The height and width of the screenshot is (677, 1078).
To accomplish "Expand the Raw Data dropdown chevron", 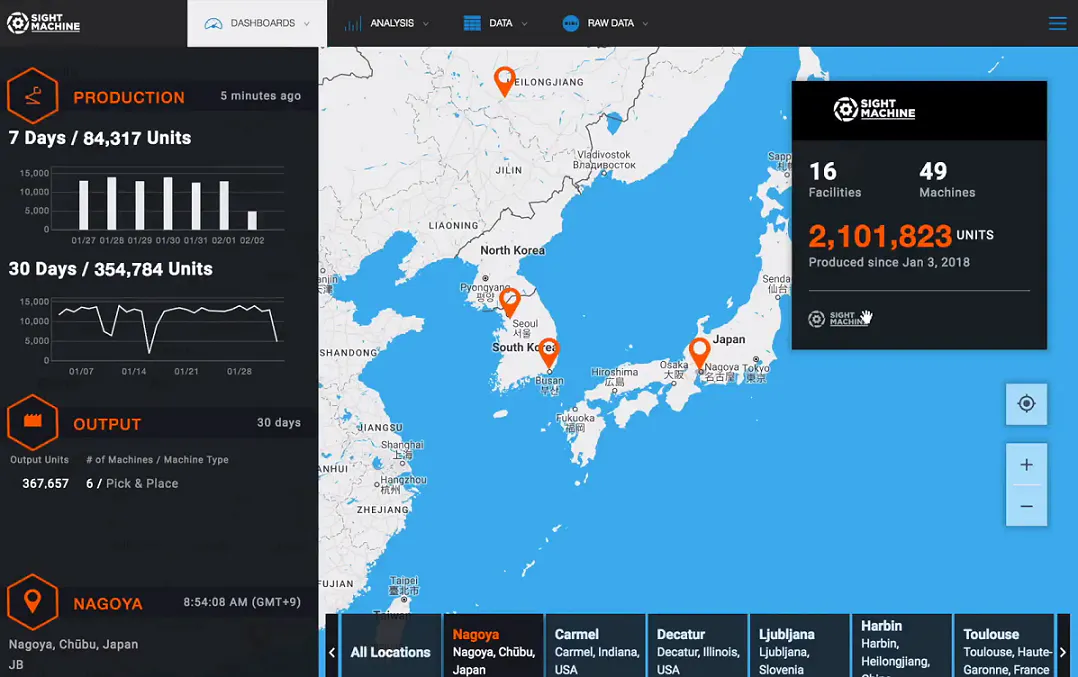I will [x=645, y=24].
